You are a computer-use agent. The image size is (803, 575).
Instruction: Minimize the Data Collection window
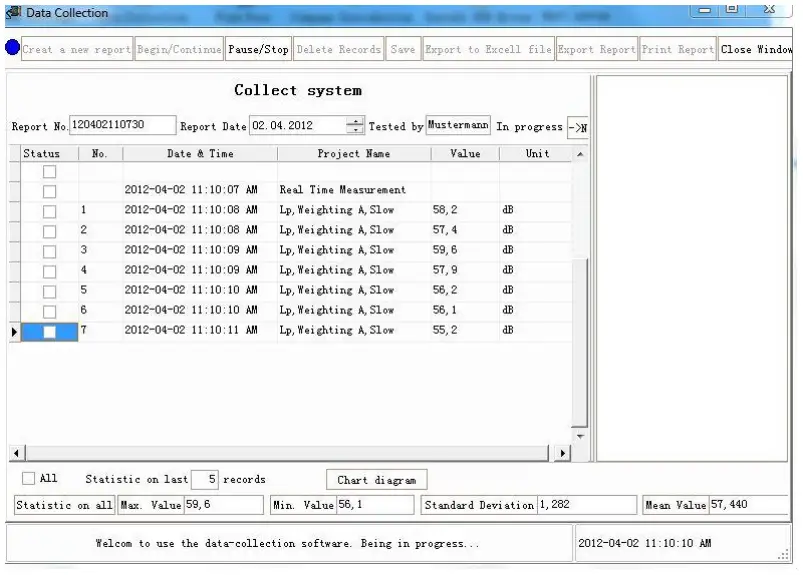[x=705, y=10]
